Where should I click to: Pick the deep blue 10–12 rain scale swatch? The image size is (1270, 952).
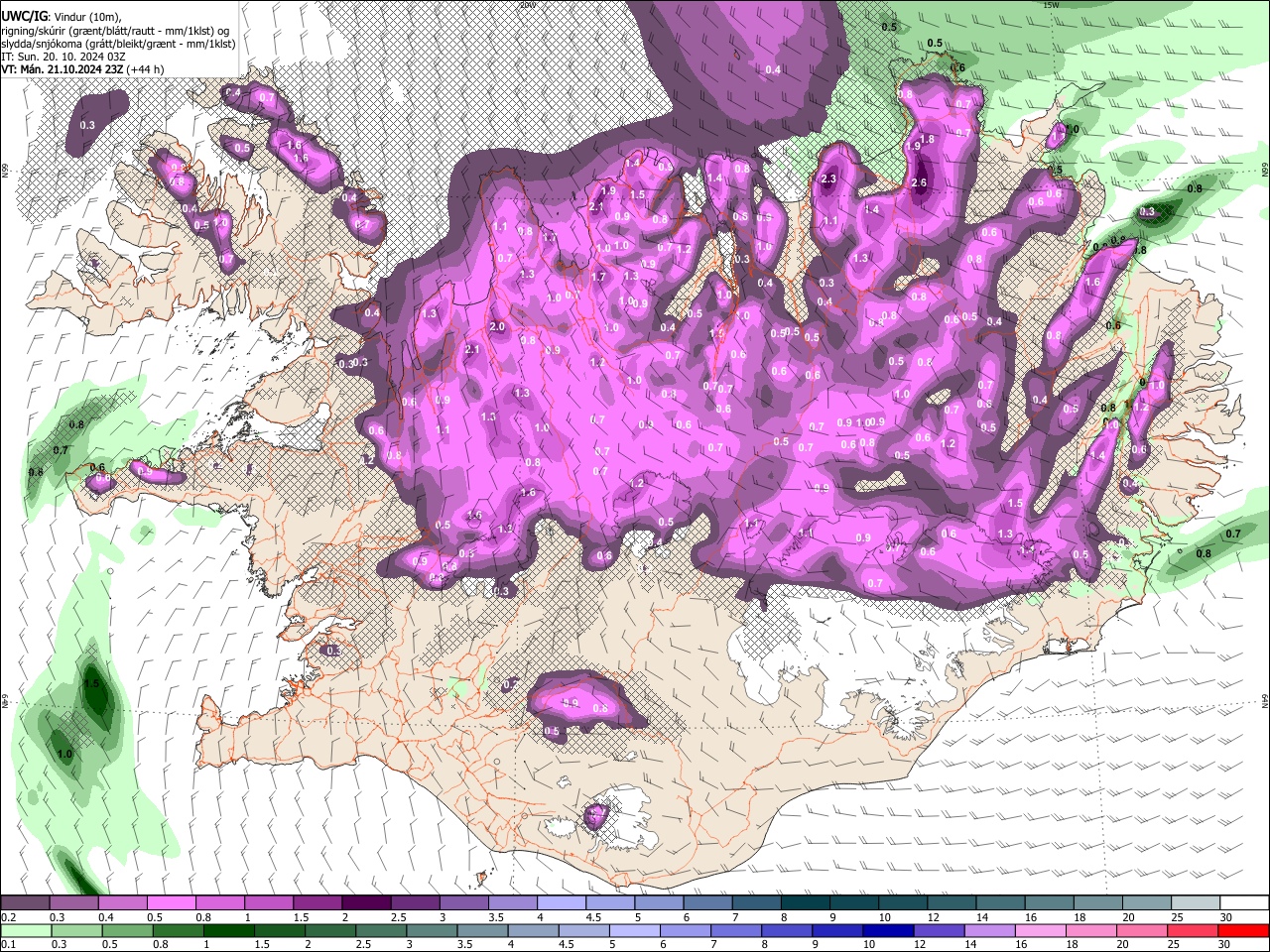(x=888, y=931)
